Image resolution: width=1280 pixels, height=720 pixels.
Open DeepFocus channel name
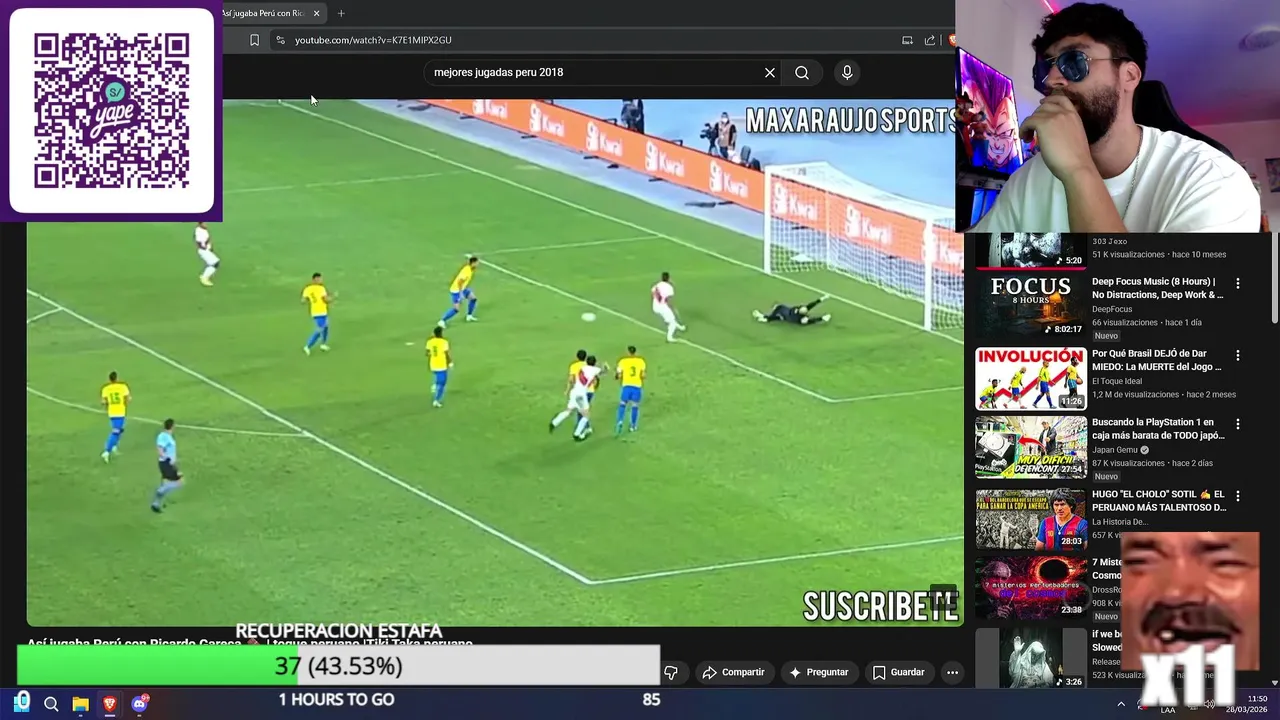click(1112, 309)
